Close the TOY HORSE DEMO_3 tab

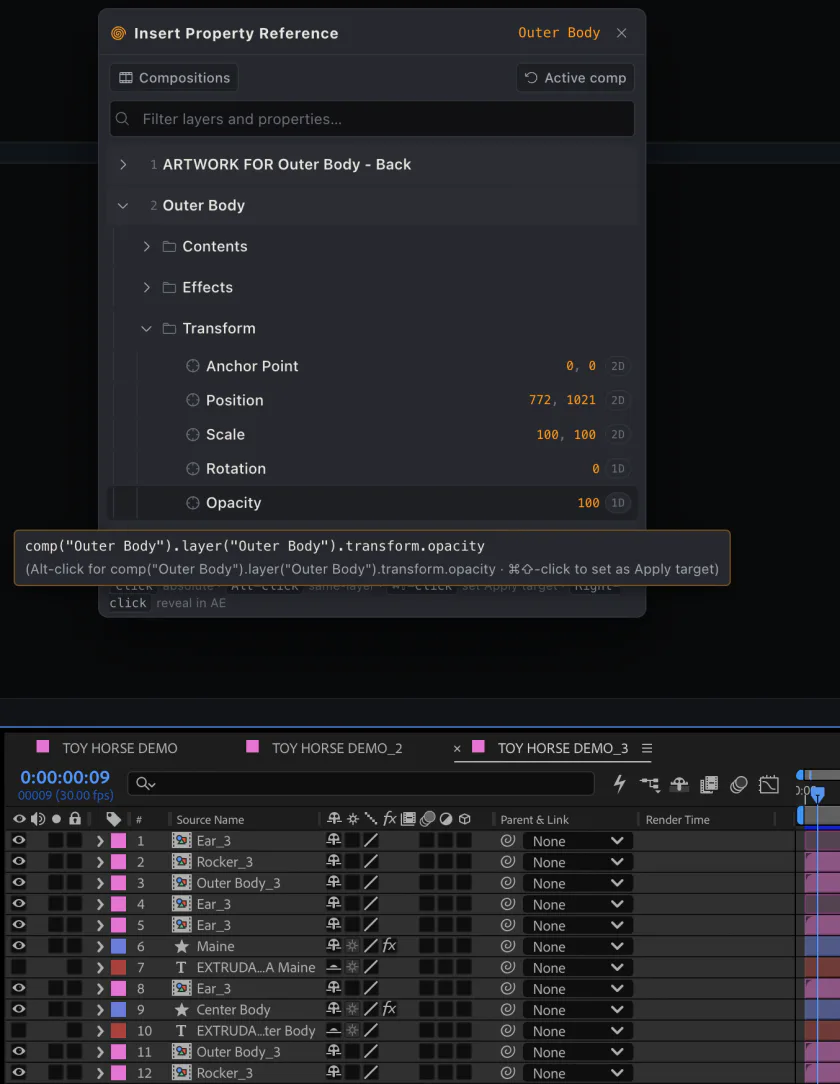(x=457, y=748)
